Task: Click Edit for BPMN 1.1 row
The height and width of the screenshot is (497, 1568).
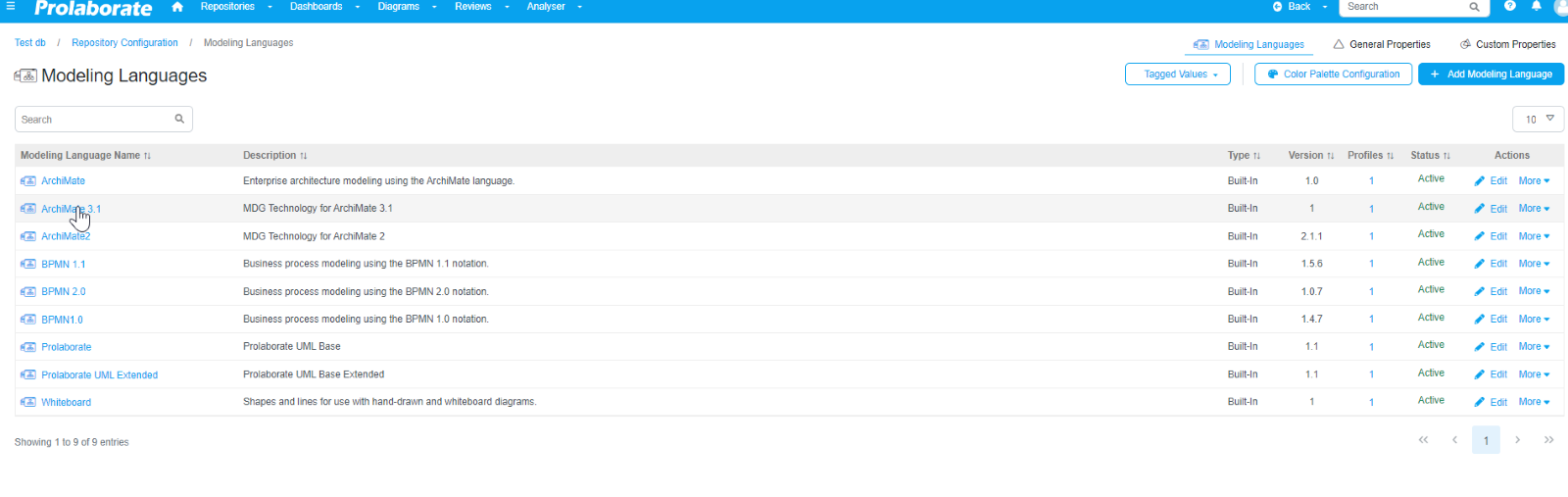Action: [x=1498, y=264]
